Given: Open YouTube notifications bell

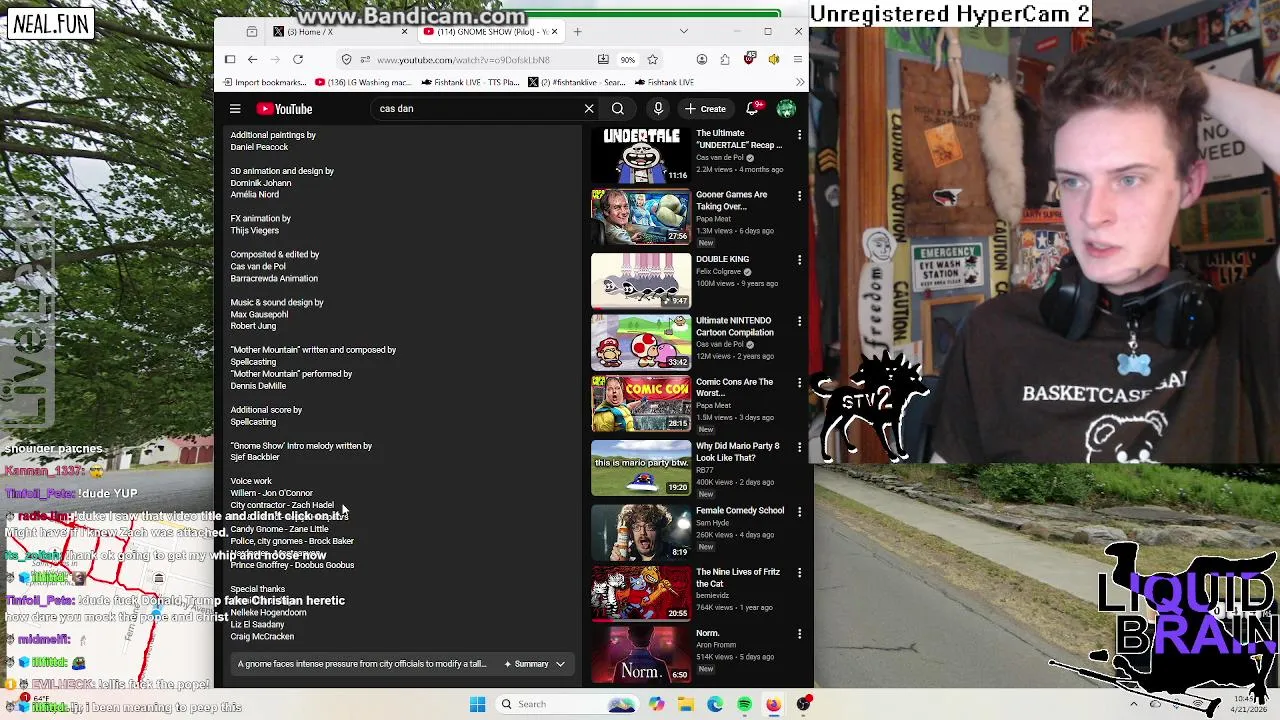Looking at the screenshot, I should pos(753,108).
